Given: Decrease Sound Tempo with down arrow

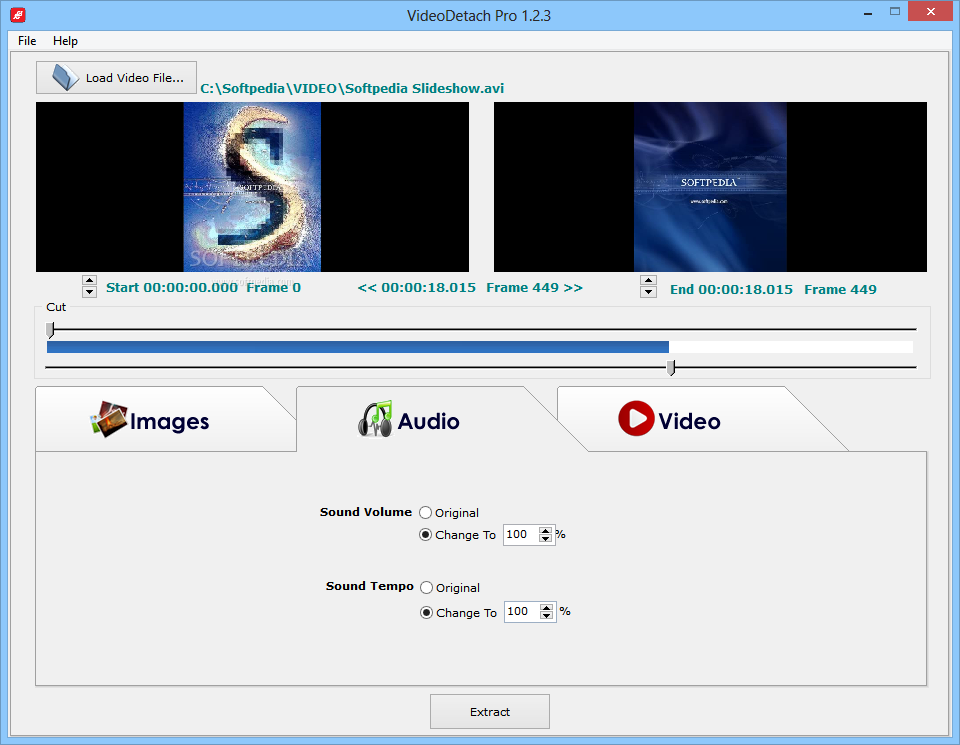Looking at the screenshot, I should (x=547, y=616).
